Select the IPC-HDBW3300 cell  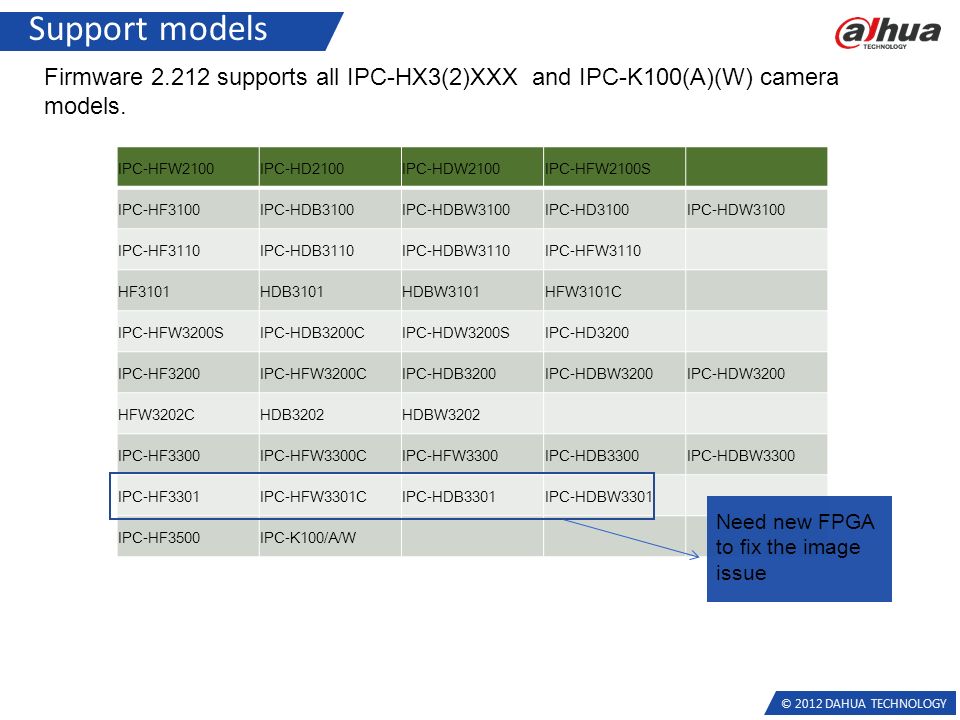point(756,456)
